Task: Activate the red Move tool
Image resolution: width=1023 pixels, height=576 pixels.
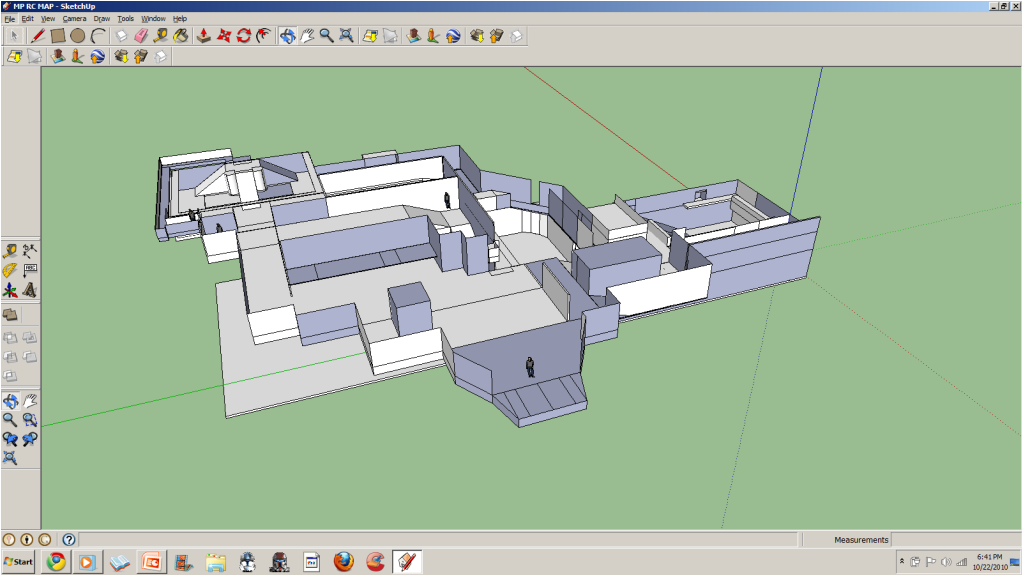Action: pos(224,36)
